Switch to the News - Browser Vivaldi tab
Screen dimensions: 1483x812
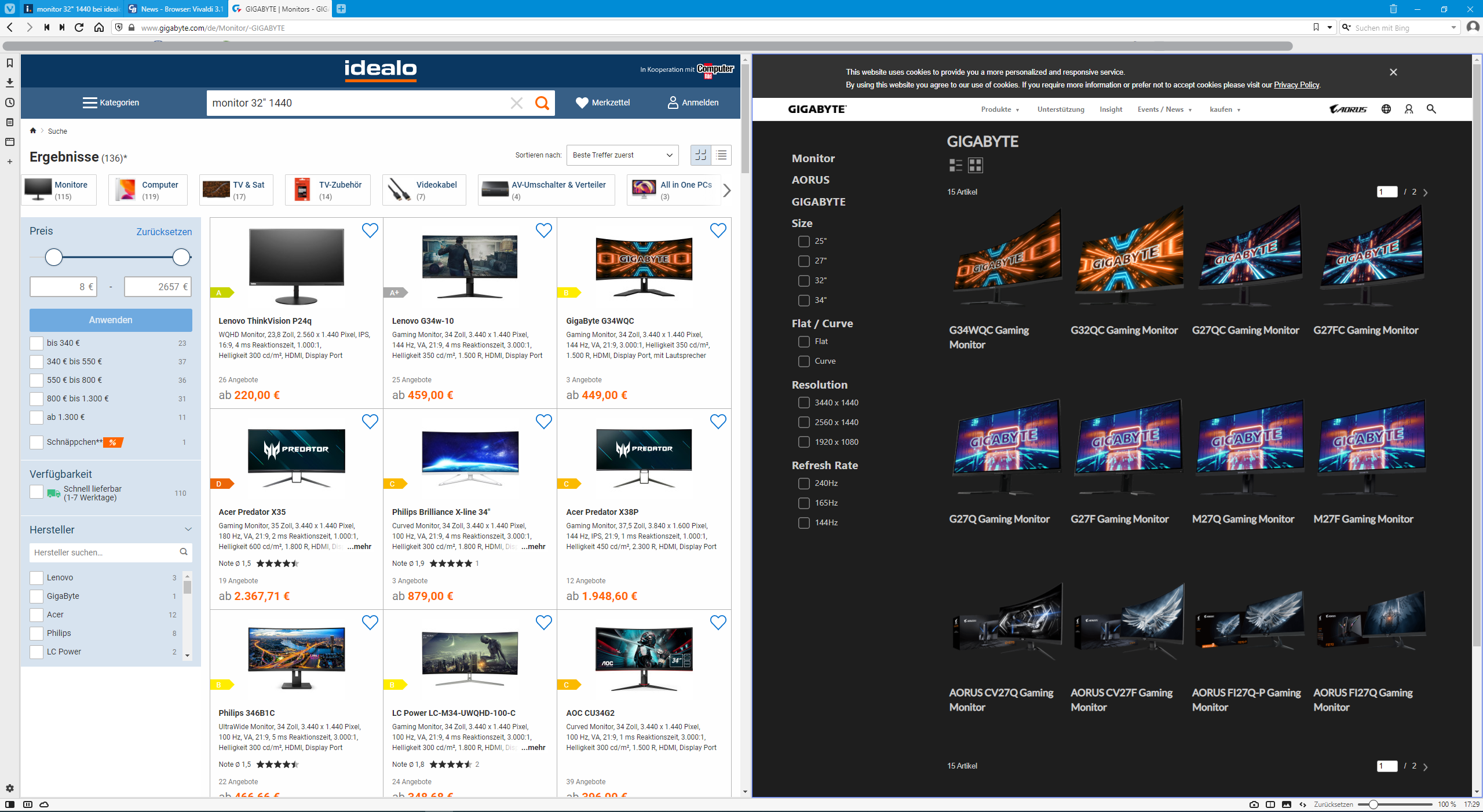coord(176,9)
